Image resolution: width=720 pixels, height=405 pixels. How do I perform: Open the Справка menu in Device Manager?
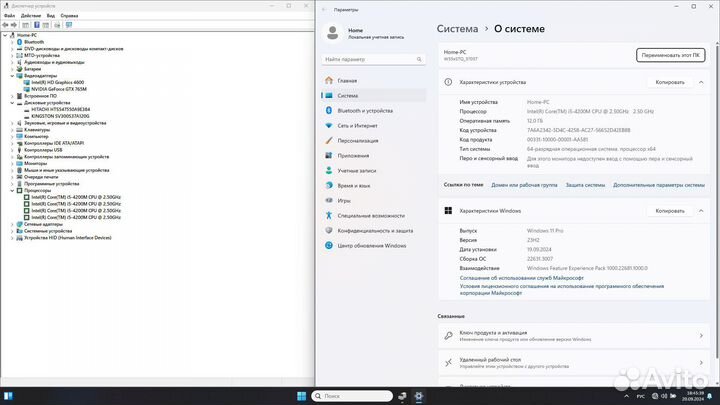(69, 16)
